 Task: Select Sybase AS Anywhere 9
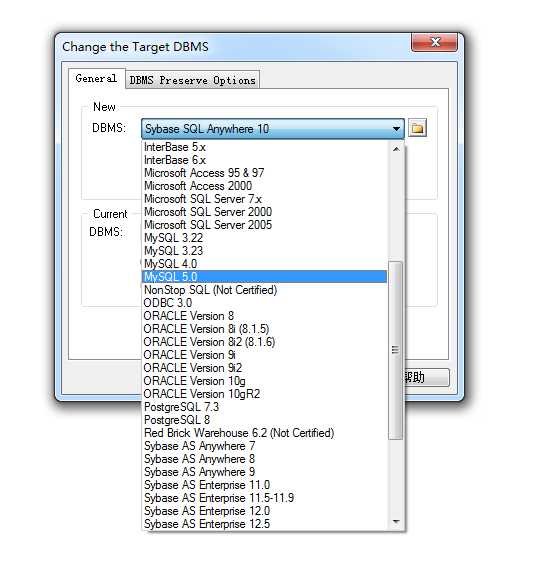(x=265, y=472)
